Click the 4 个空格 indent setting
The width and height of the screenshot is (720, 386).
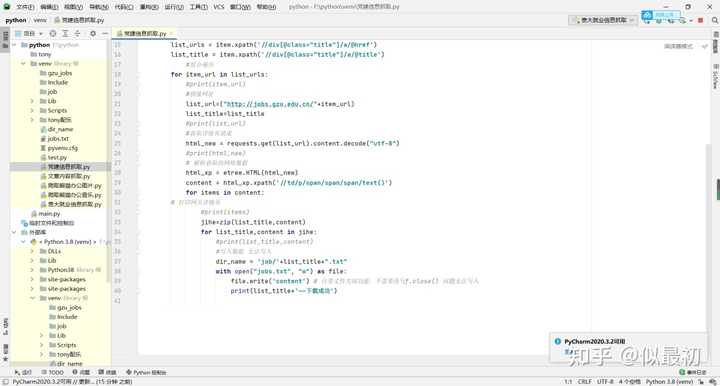point(630,382)
